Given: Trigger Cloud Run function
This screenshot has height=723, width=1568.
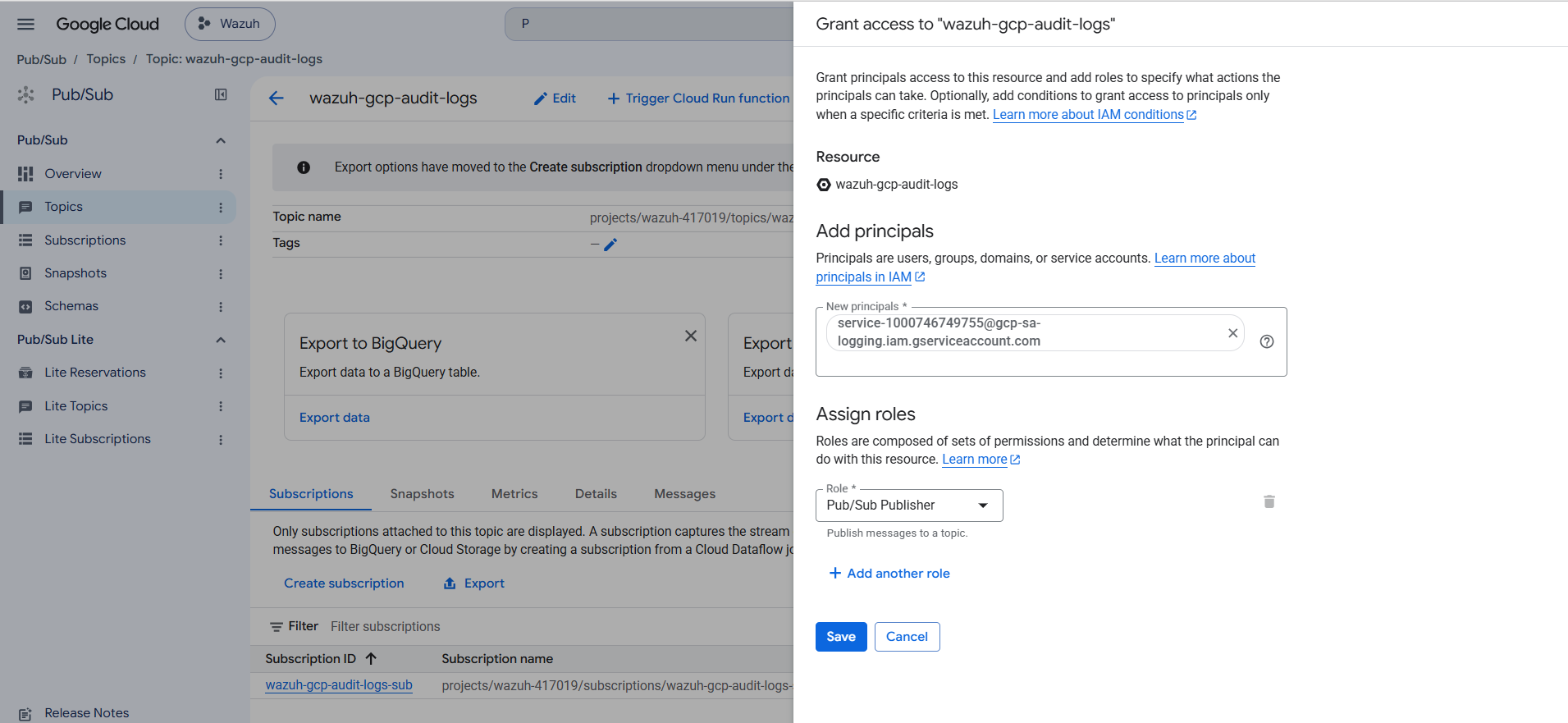Looking at the screenshot, I should [698, 98].
